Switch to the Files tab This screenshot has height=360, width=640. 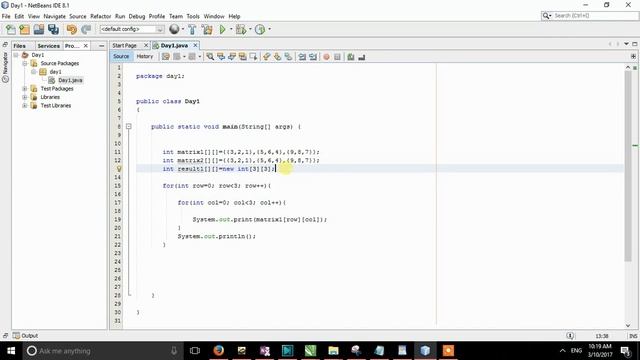point(19,46)
